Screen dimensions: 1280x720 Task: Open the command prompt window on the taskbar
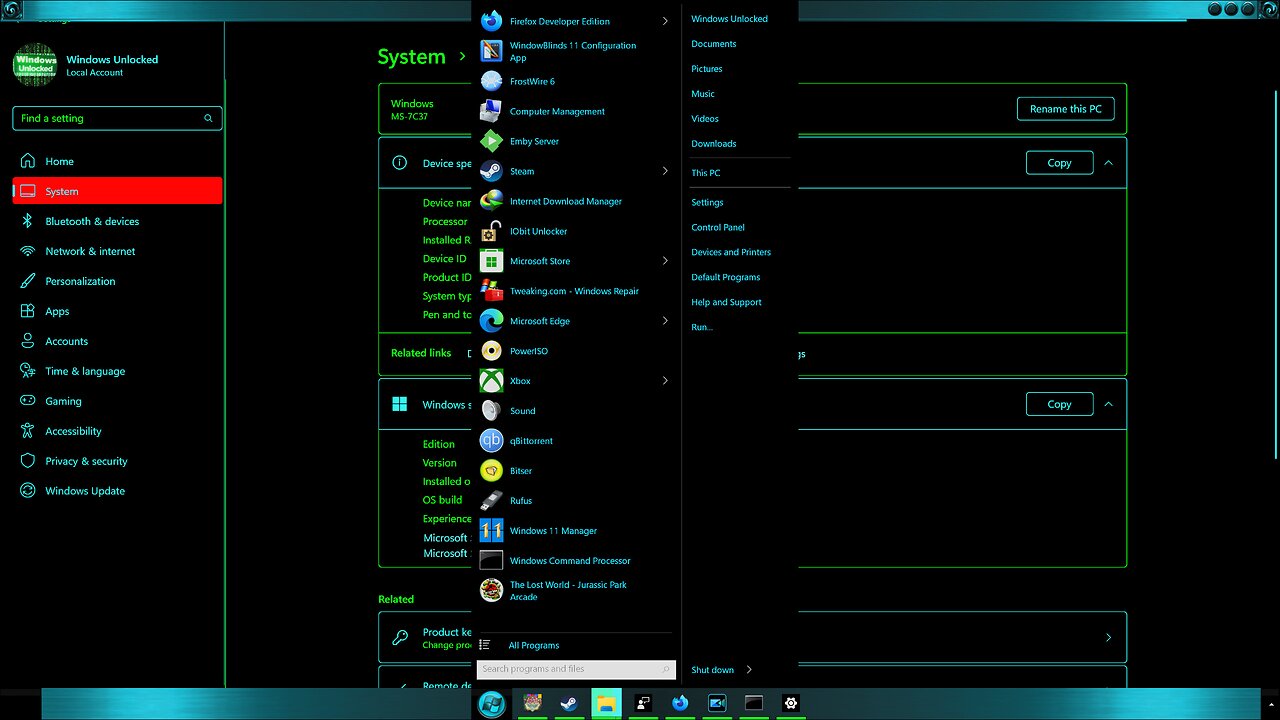point(754,703)
